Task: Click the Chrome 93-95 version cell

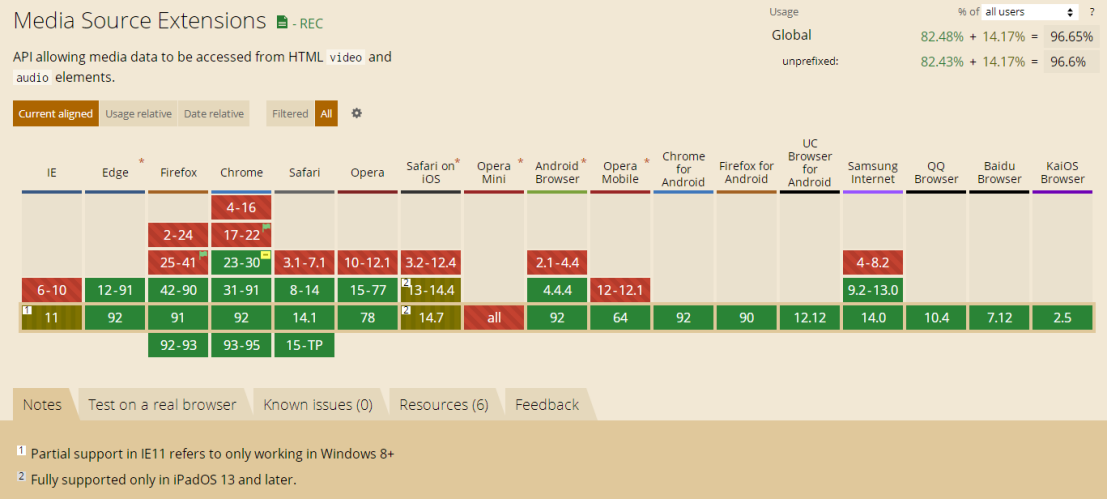Action: click(x=241, y=345)
